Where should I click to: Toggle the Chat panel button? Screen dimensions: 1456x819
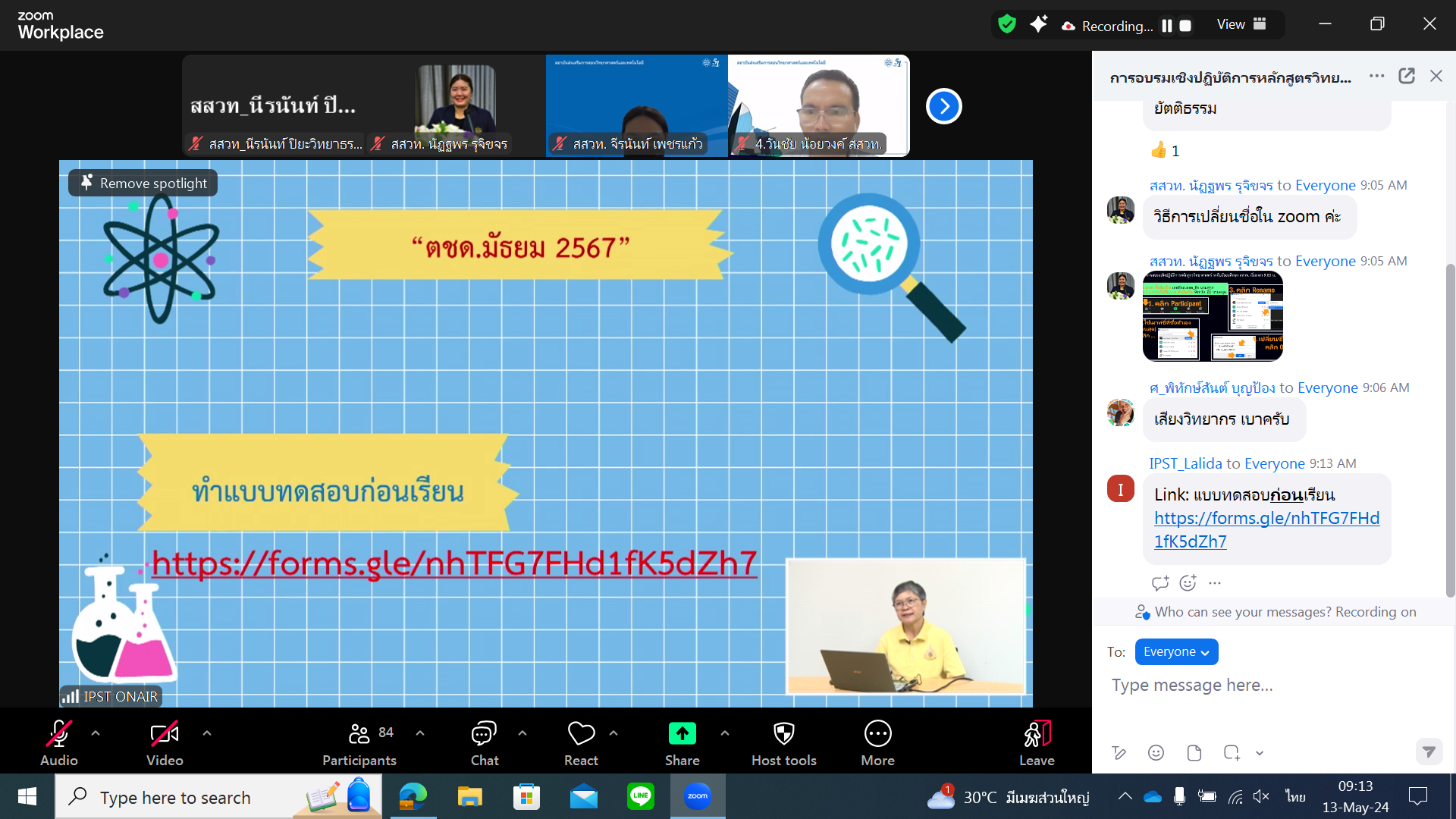[484, 743]
